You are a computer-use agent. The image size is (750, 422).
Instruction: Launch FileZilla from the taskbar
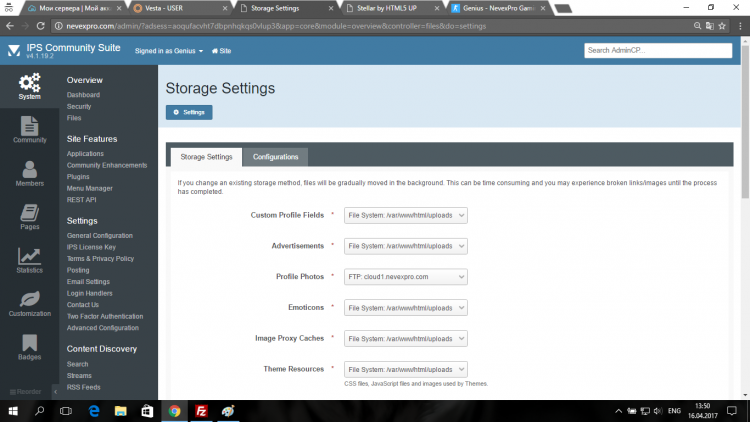pyautogui.click(x=201, y=410)
